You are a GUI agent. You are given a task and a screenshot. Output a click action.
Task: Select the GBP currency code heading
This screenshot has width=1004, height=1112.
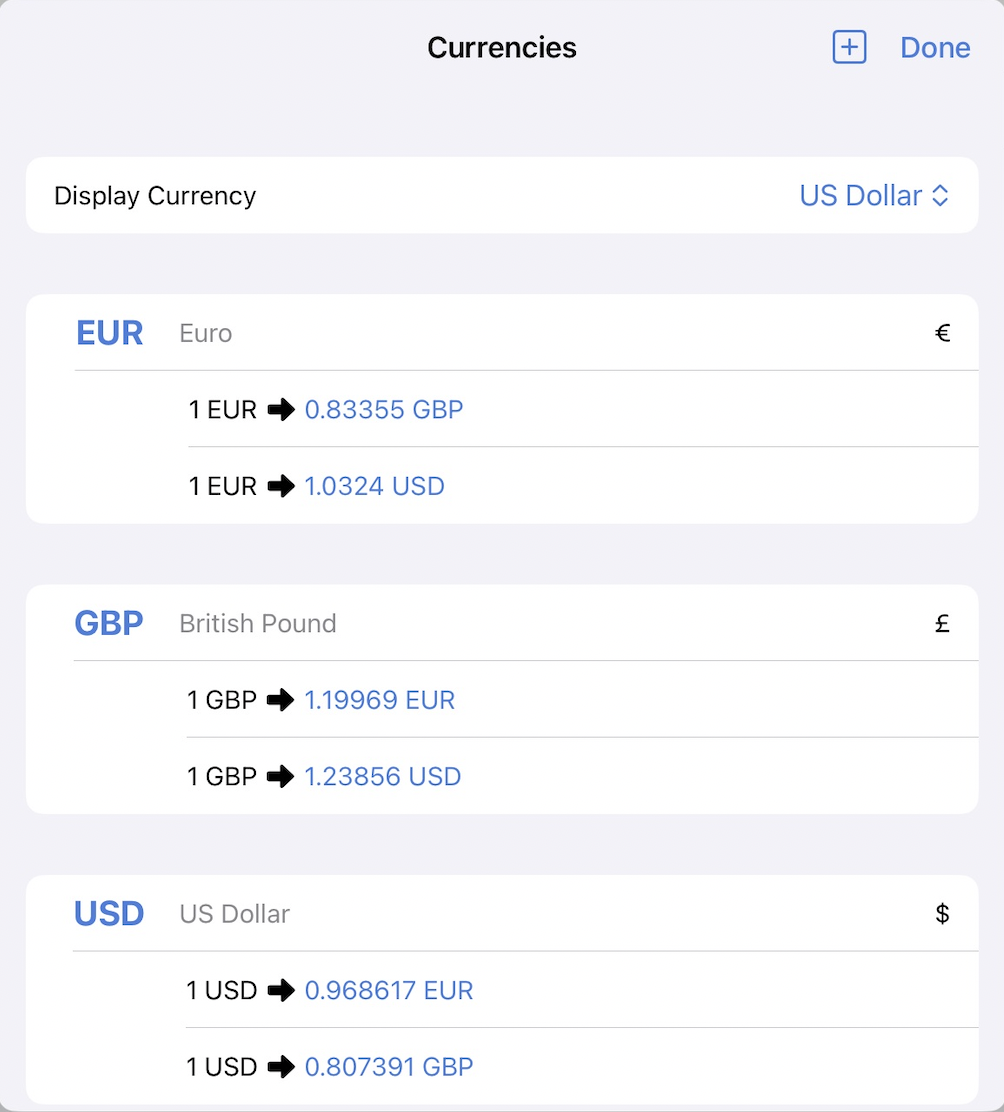(x=109, y=624)
